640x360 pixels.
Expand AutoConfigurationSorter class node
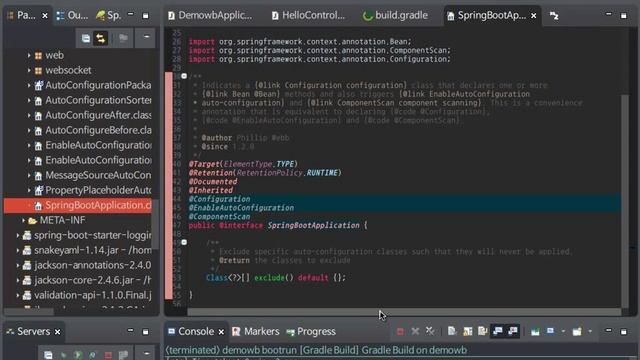coord(29,100)
